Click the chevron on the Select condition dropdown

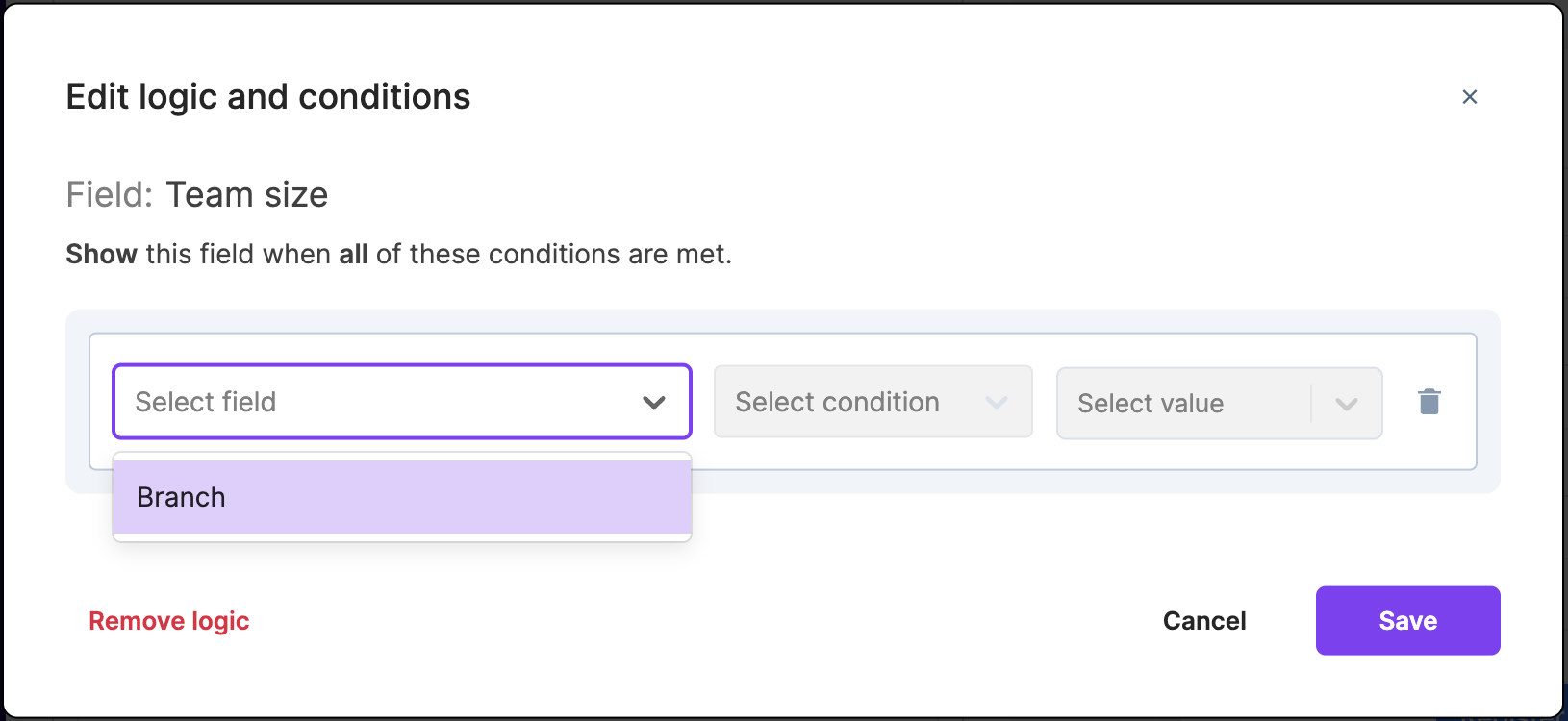click(x=997, y=402)
